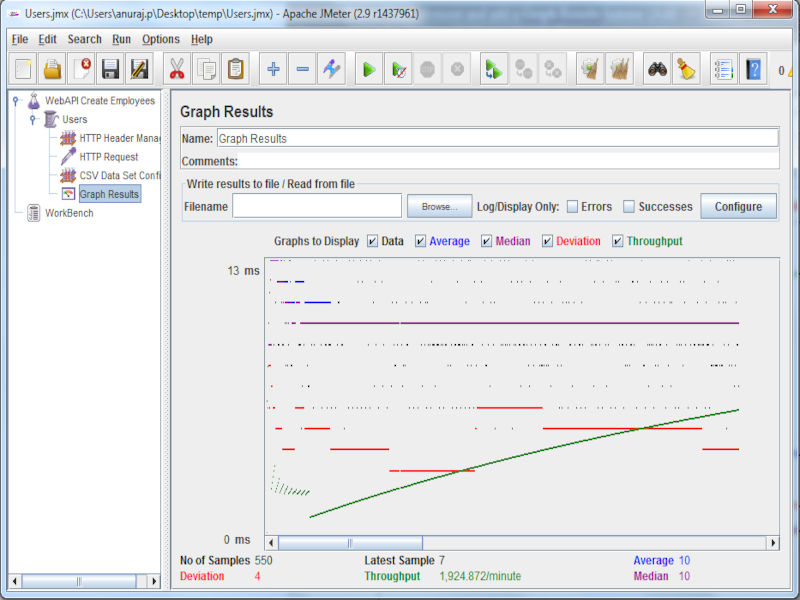Cut with the scissors icon

click(177, 68)
